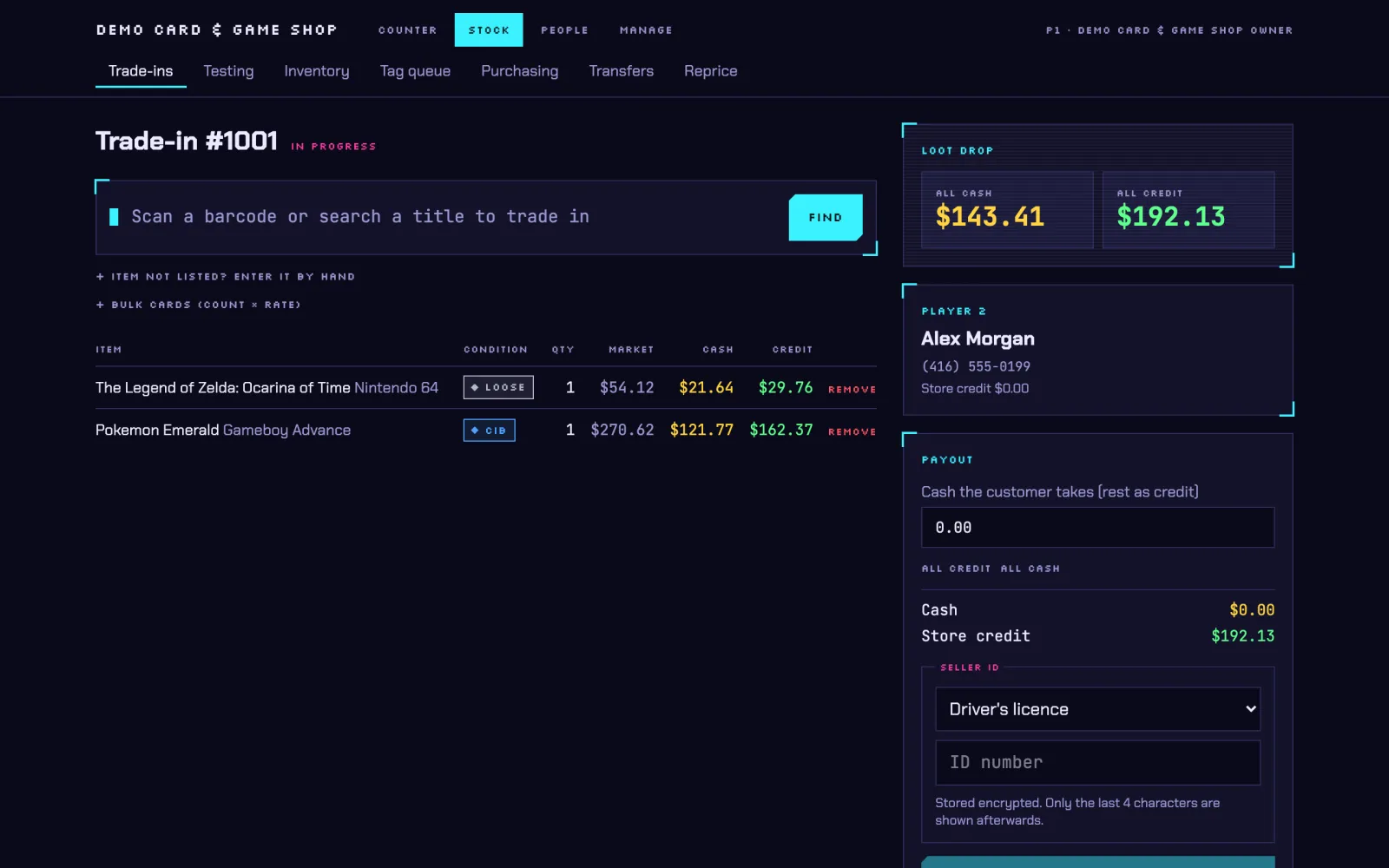Set payout to ALL CREDIT
This screenshot has width=1389, height=868.
956,569
